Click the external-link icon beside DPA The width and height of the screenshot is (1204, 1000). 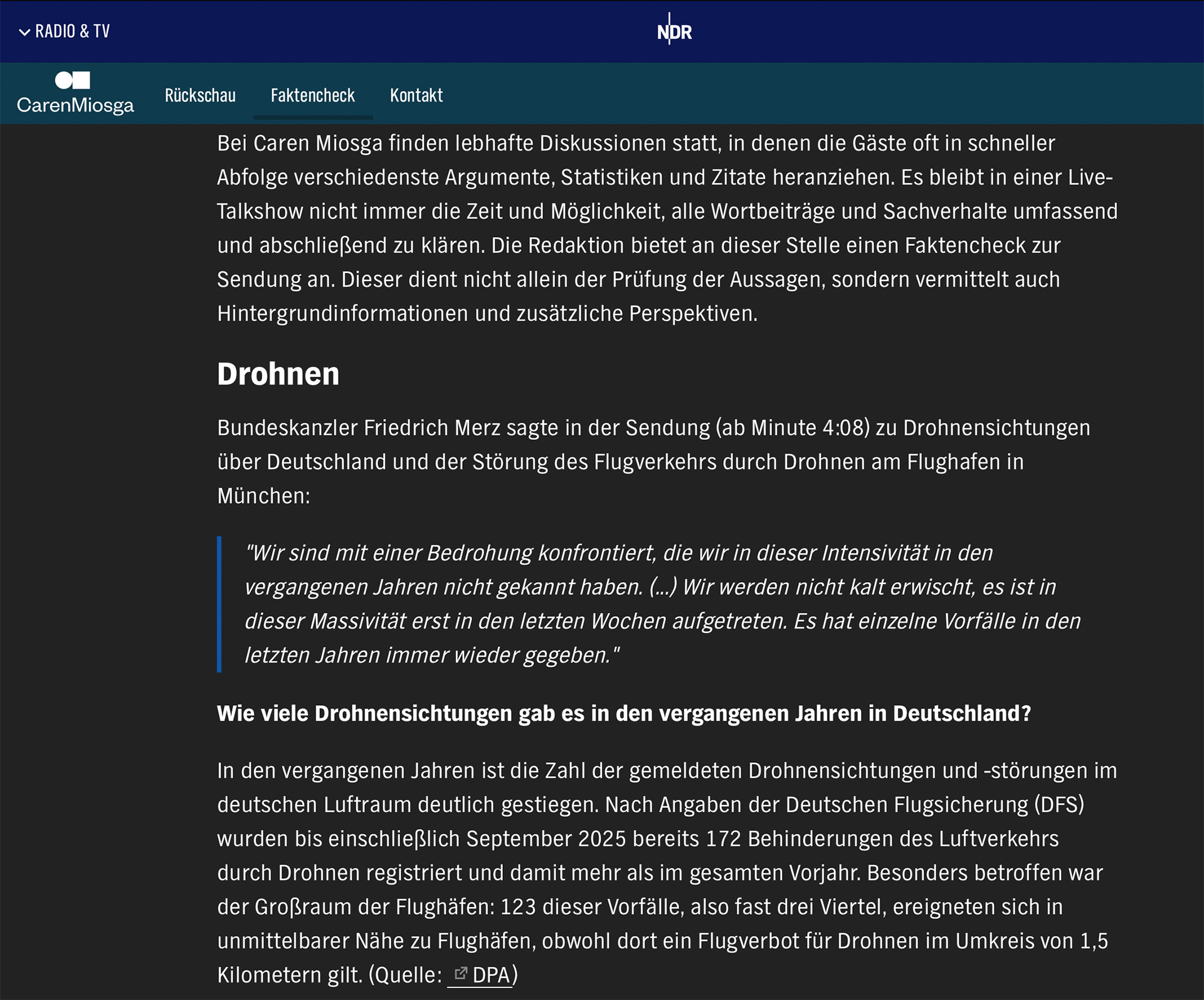pyautogui.click(x=461, y=973)
